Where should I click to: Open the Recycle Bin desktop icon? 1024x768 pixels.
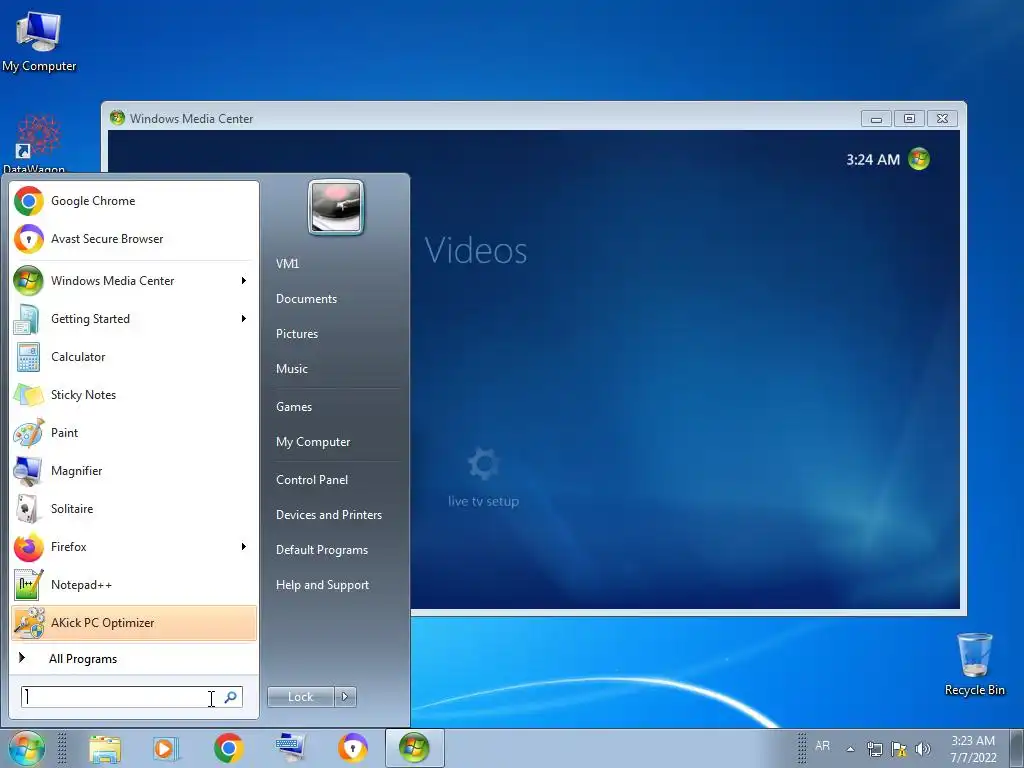(x=974, y=664)
